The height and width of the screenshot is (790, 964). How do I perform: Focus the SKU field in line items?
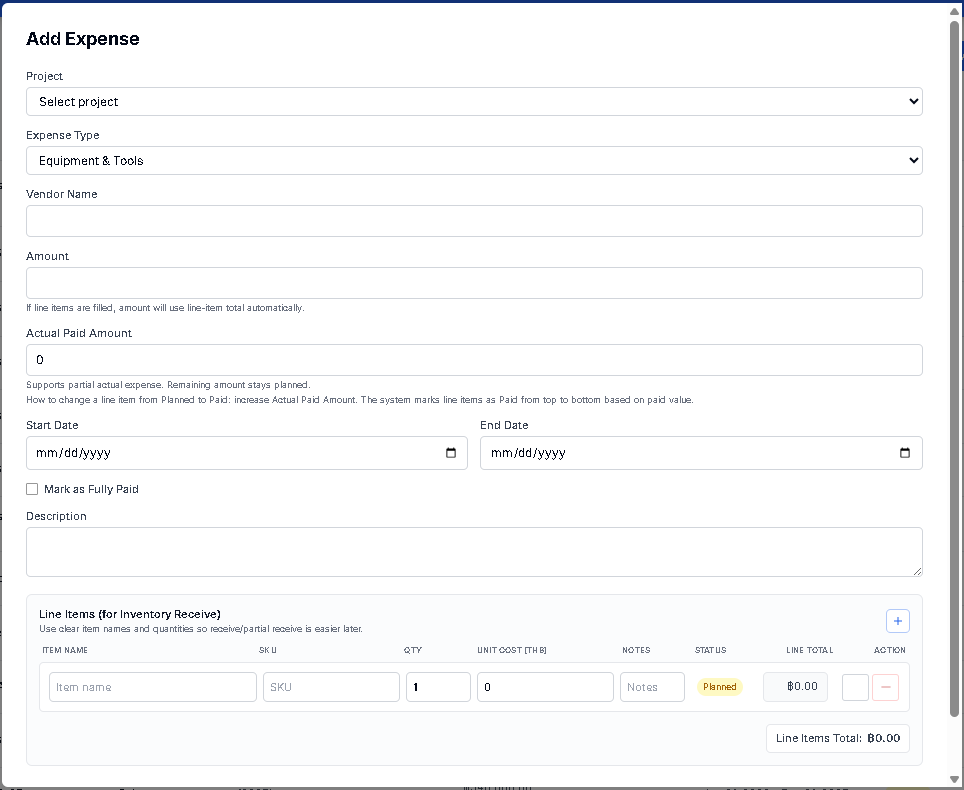click(x=331, y=687)
